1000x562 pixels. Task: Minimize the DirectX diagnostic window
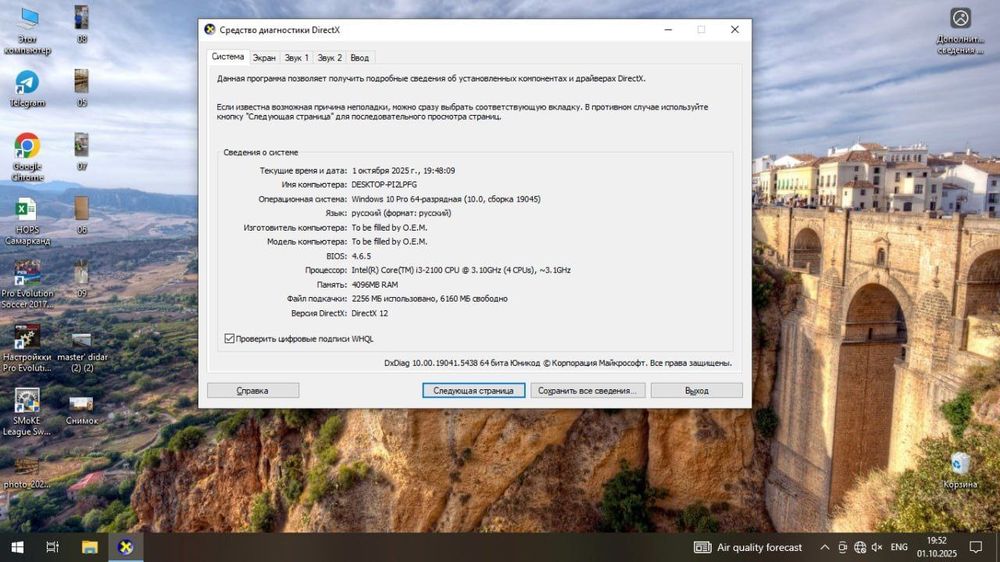click(668, 29)
